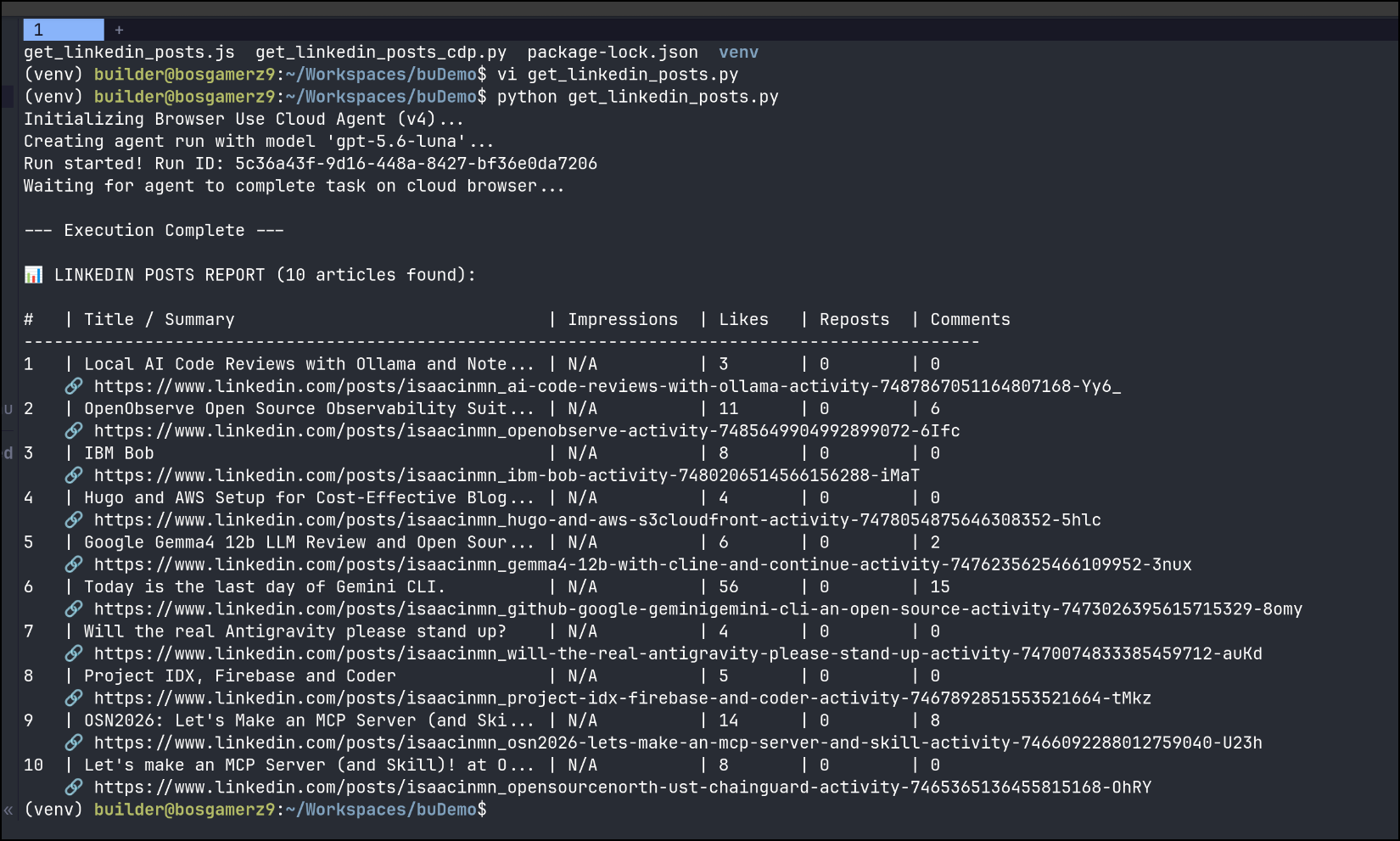Image resolution: width=1400 pixels, height=841 pixels.
Task: Click the title 'Google Gemma4 12b LLM Review and Open Sour...'
Action: click(x=310, y=542)
